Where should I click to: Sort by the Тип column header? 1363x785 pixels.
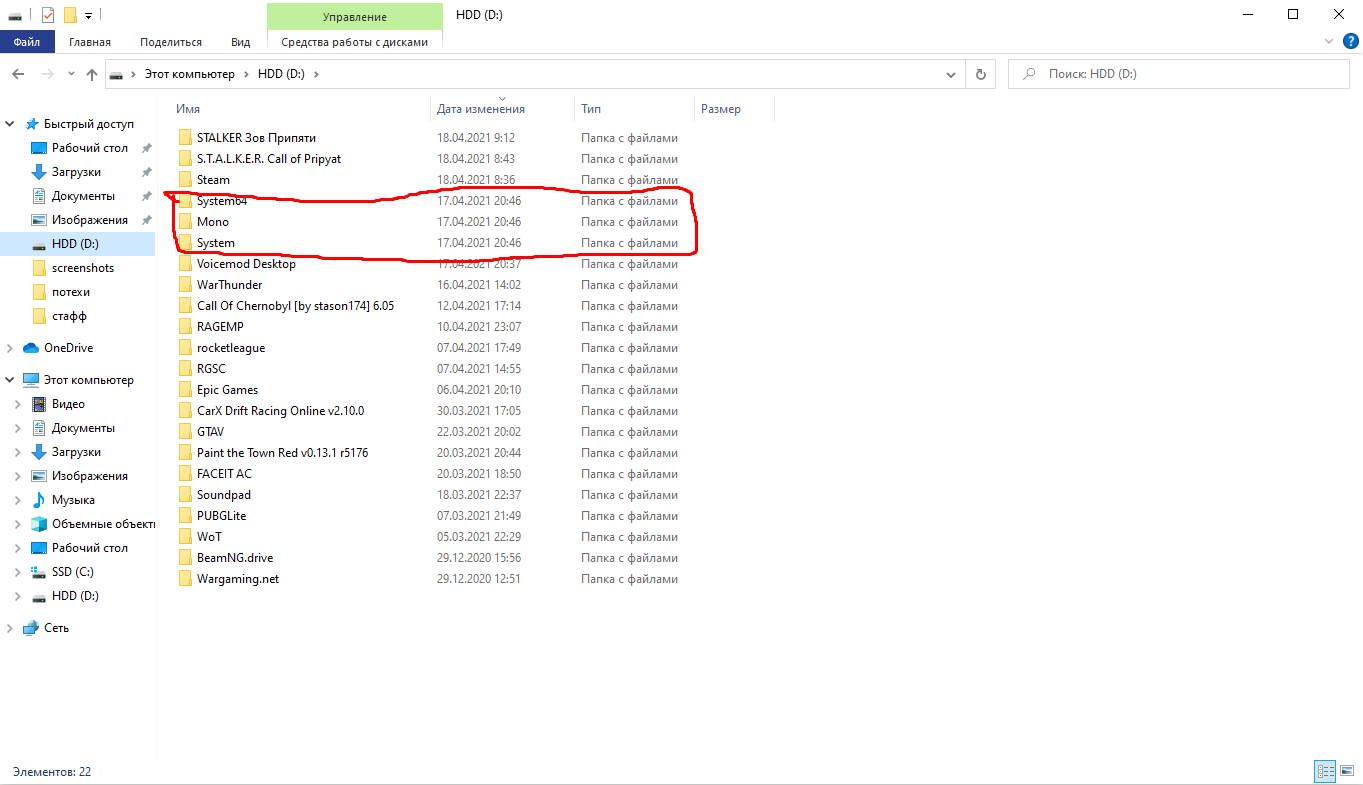click(591, 109)
